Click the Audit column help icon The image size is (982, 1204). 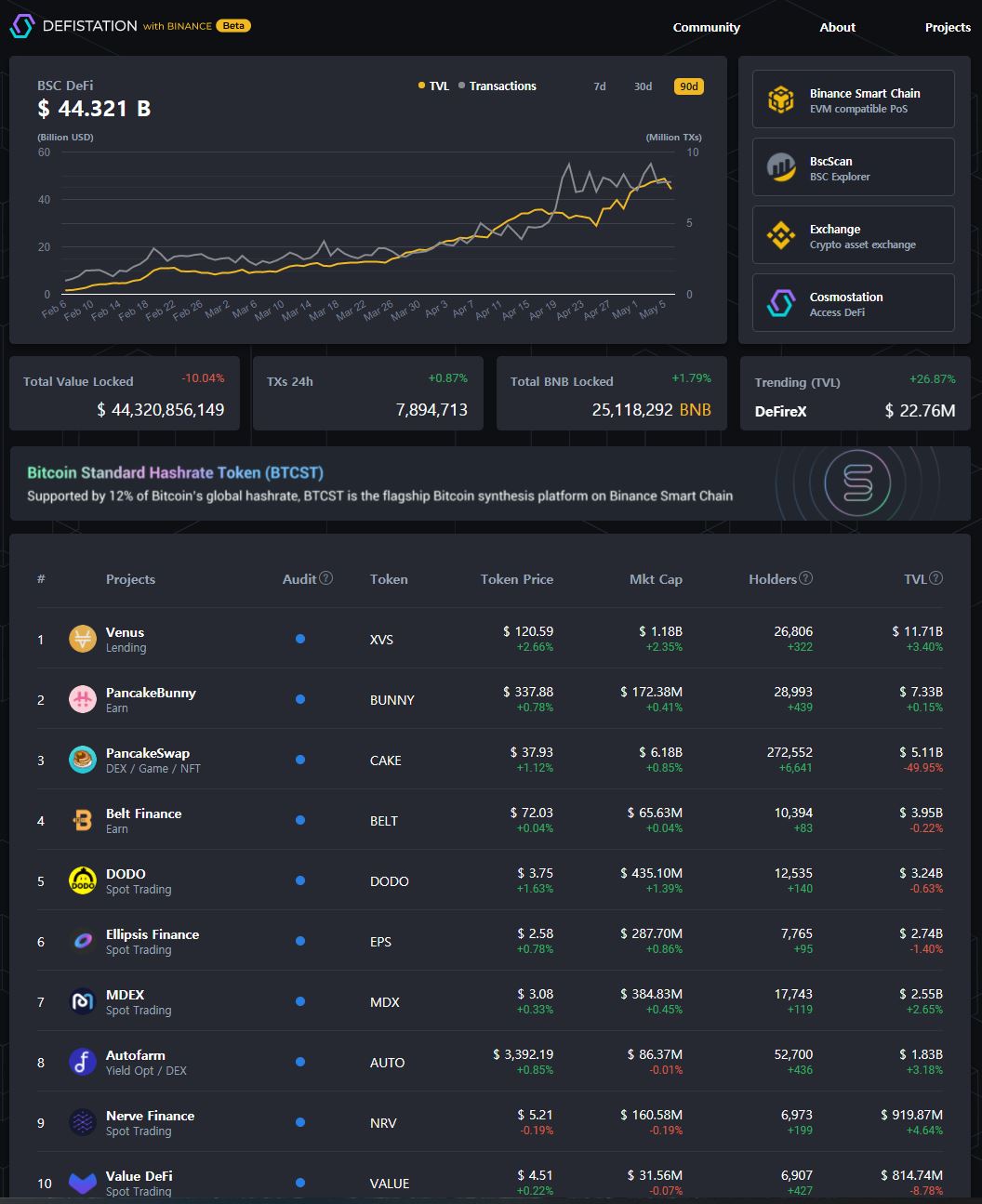tap(325, 578)
